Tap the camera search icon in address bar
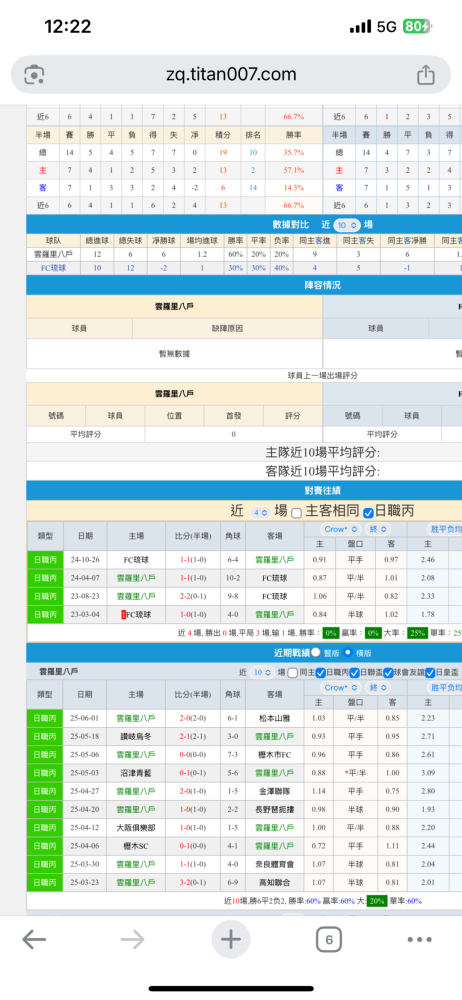This screenshot has width=462, height=1000. 33,75
